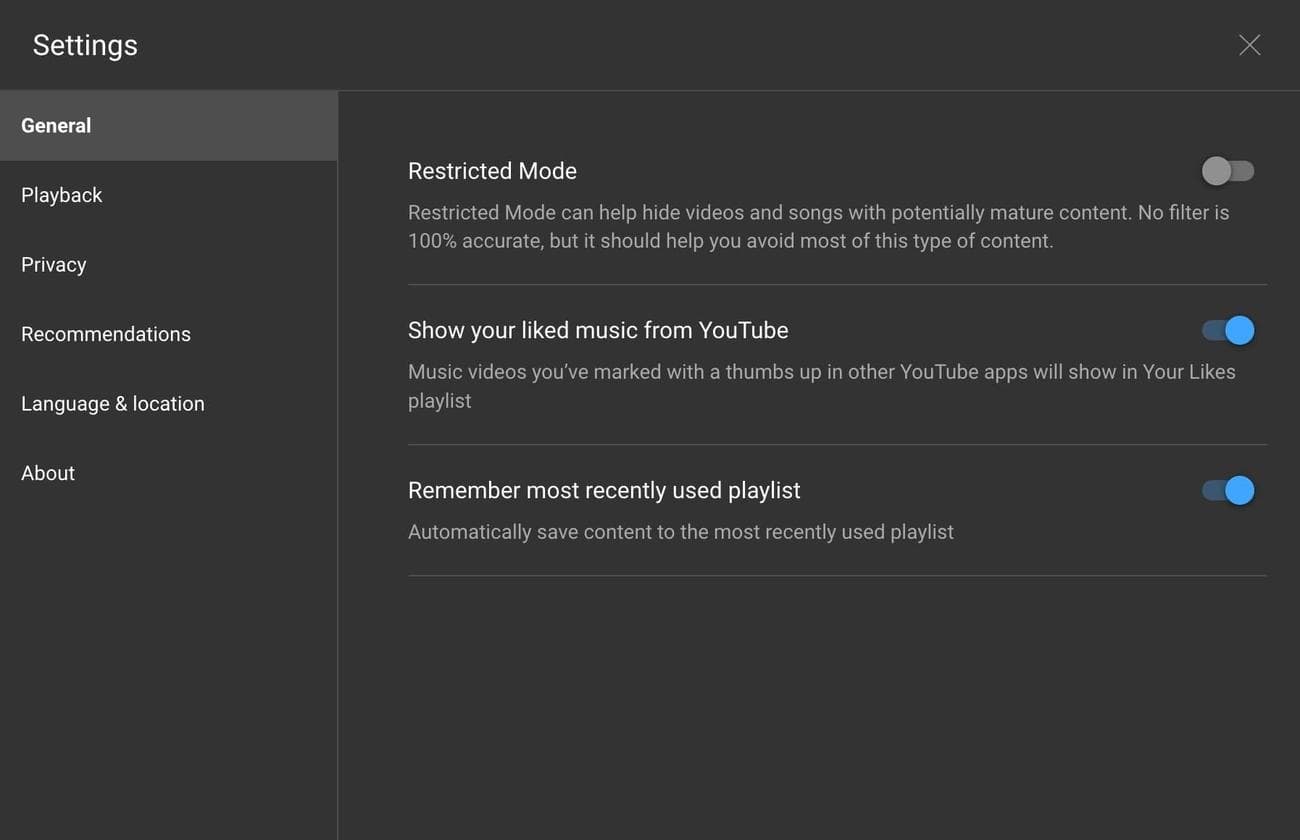Open the Playback settings section
This screenshot has width=1300, height=840.
61,195
